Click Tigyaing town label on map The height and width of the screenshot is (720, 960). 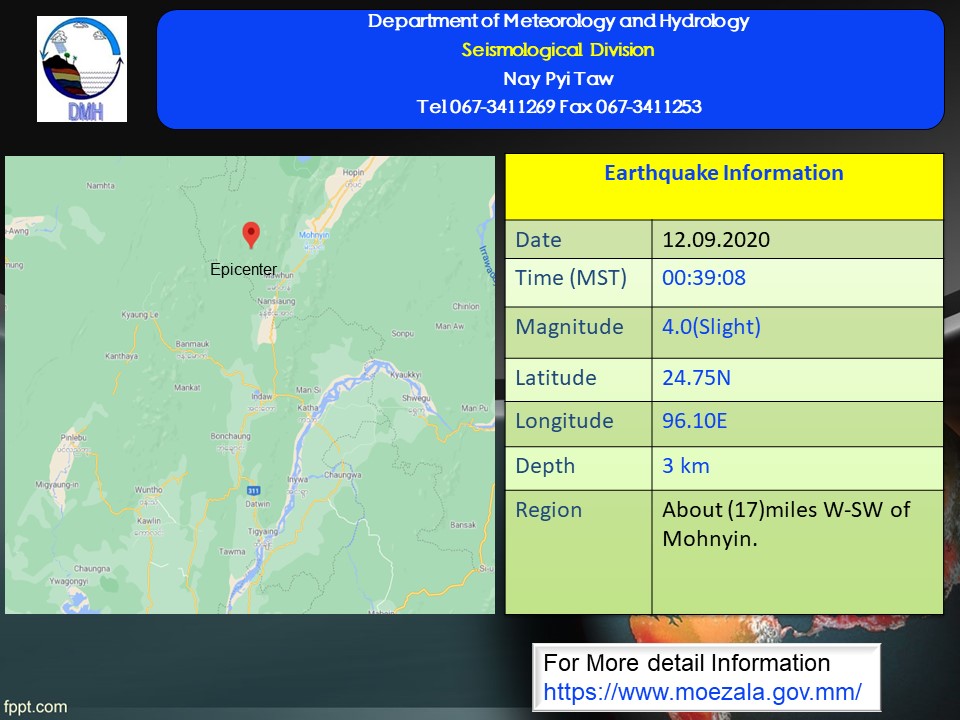[263, 531]
